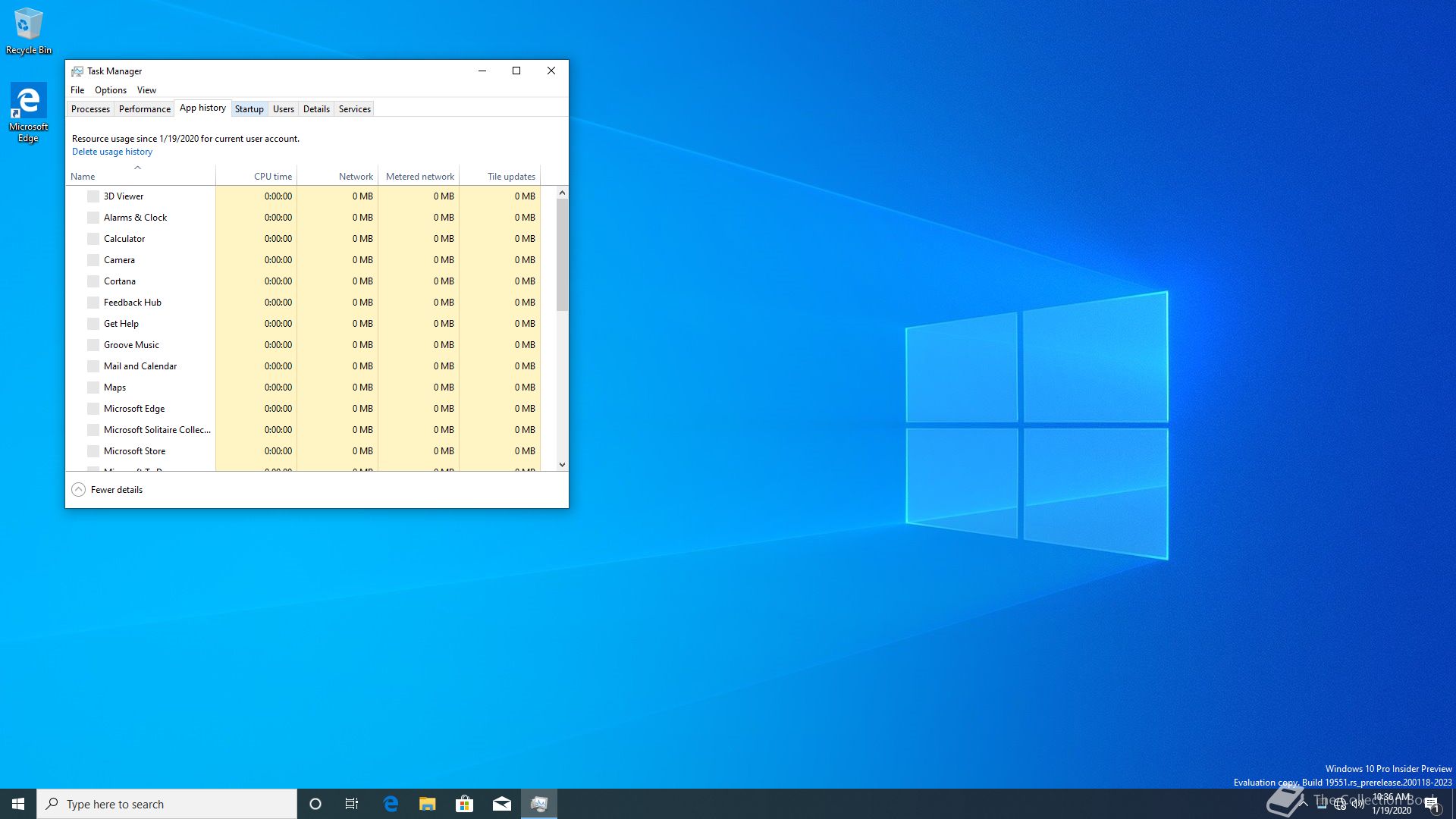Click the Cortana circle taskbar icon
Viewport: 1456px width, 819px height.
[x=315, y=804]
